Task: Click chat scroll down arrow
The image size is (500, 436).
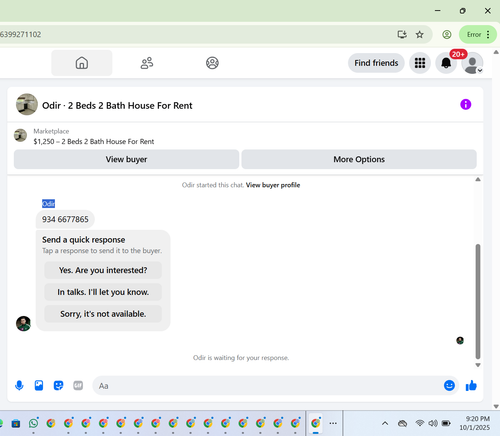Action: 478,365
